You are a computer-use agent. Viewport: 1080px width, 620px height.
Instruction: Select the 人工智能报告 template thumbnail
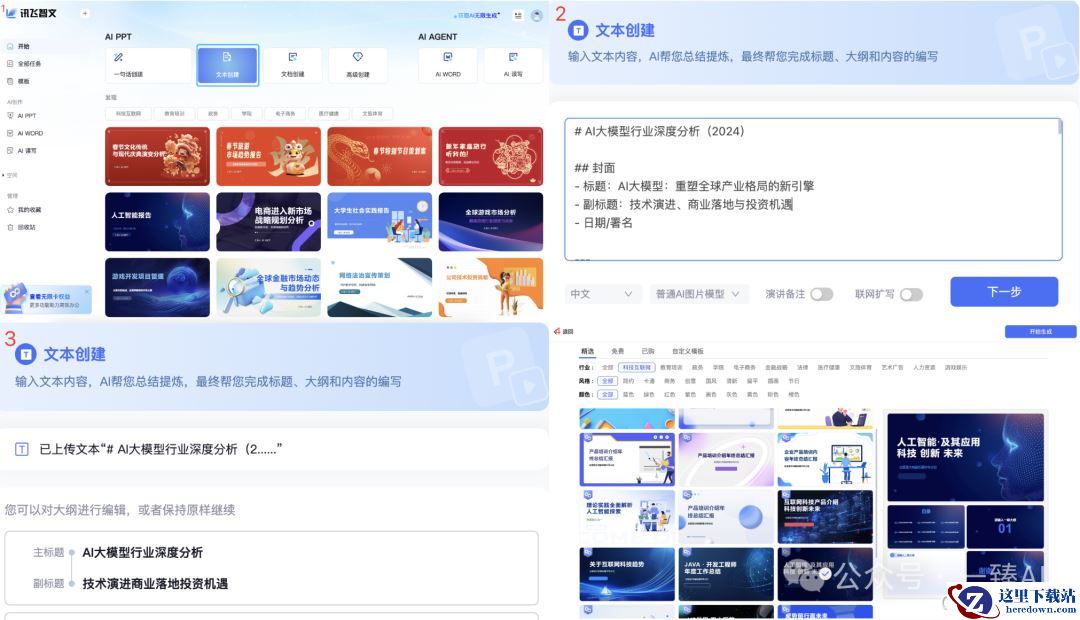[157, 221]
